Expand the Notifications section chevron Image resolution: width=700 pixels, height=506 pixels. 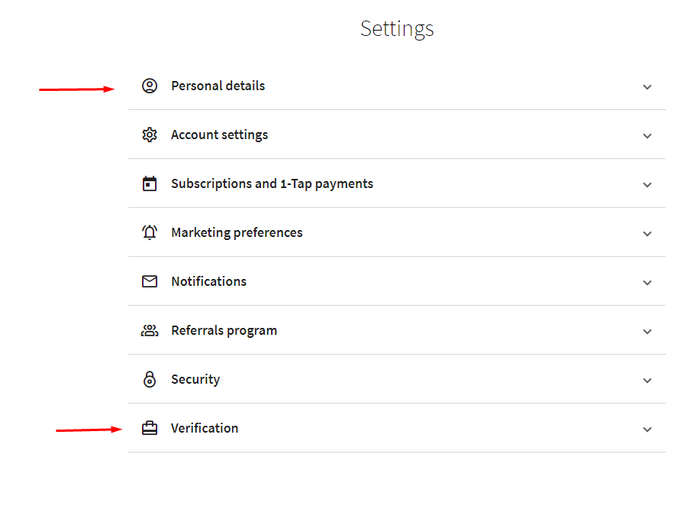[x=647, y=283]
